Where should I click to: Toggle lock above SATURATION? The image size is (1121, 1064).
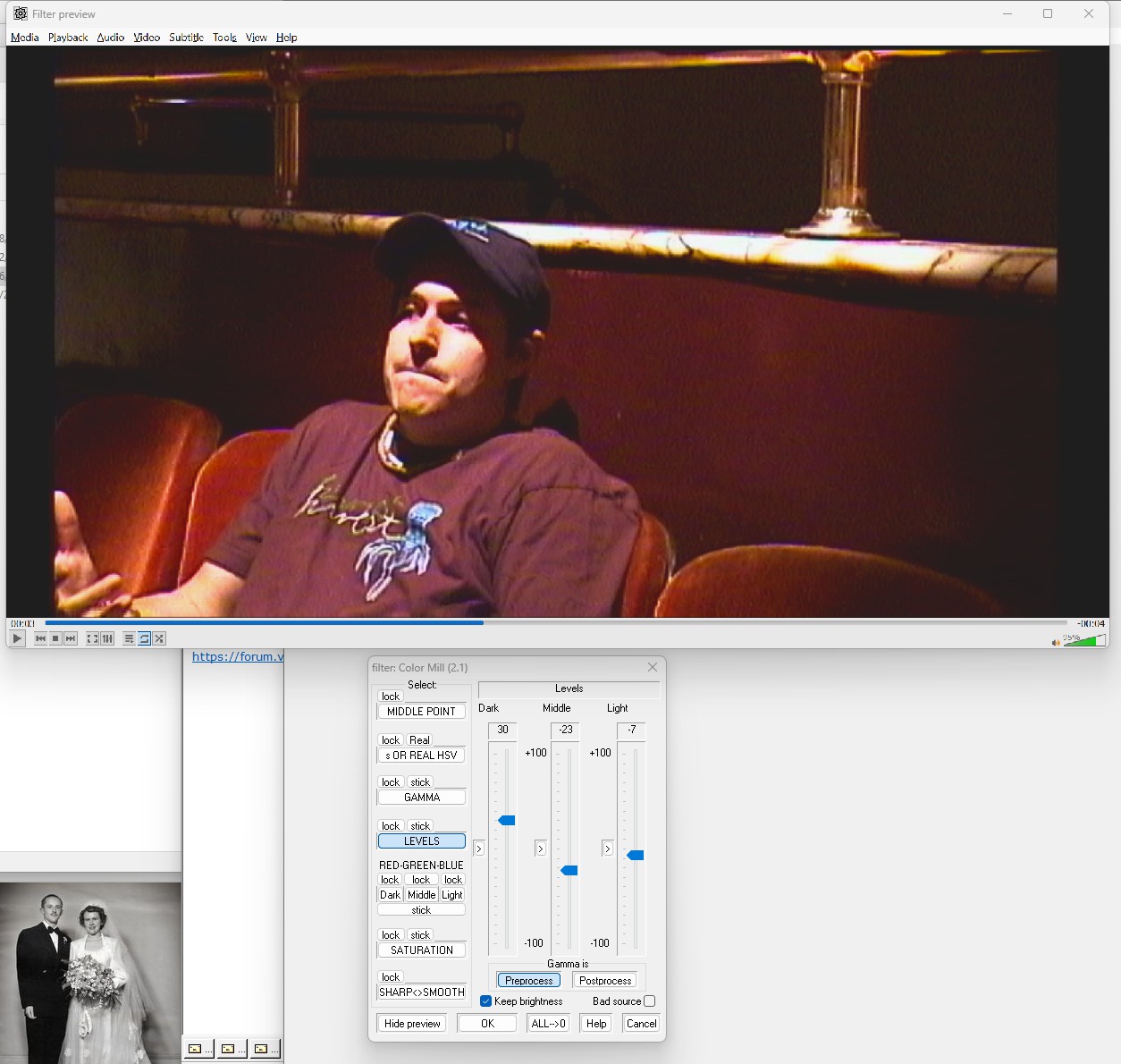click(x=391, y=935)
